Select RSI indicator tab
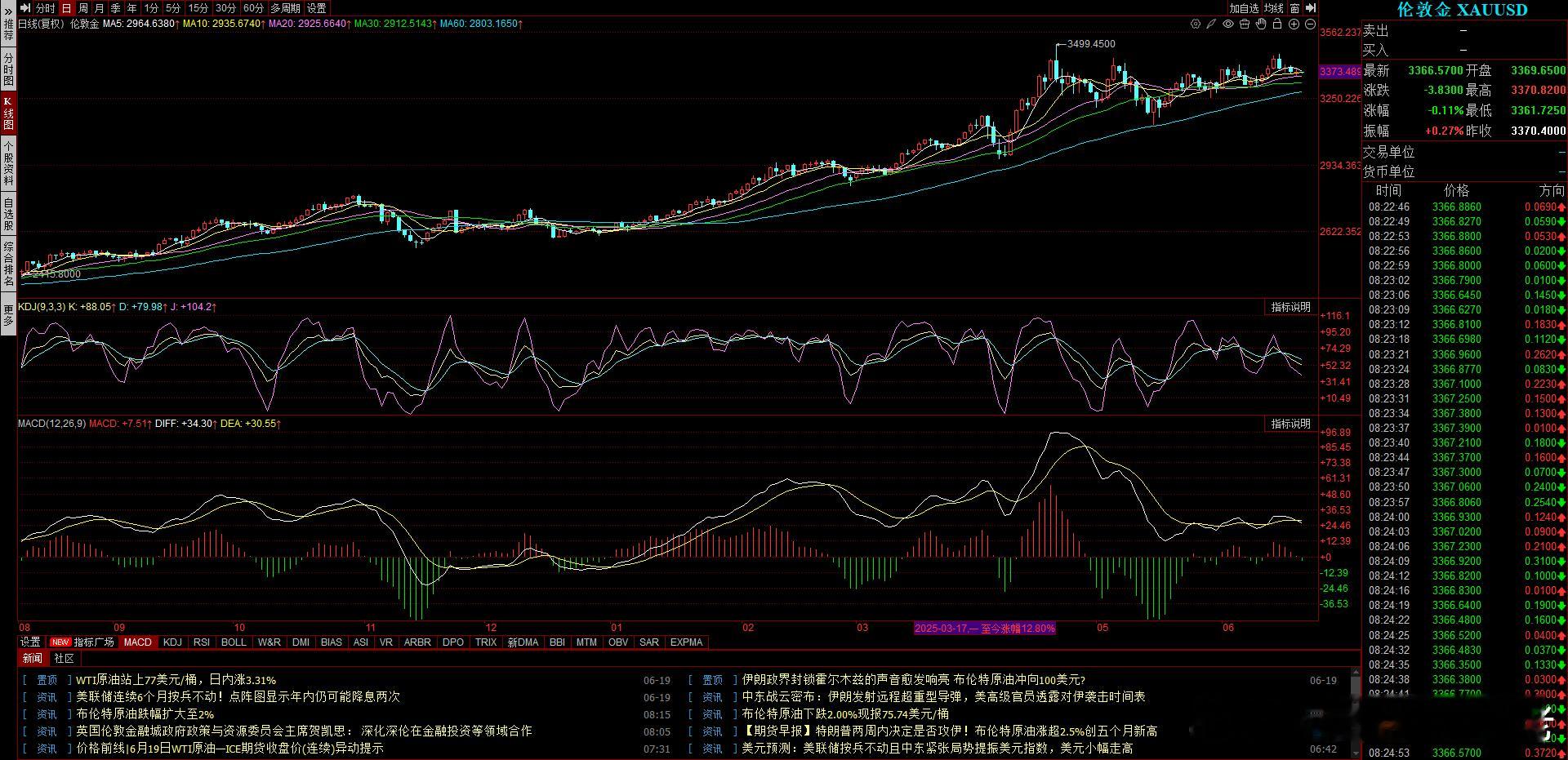This screenshot has width=1568, height=760. (x=202, y=642)
